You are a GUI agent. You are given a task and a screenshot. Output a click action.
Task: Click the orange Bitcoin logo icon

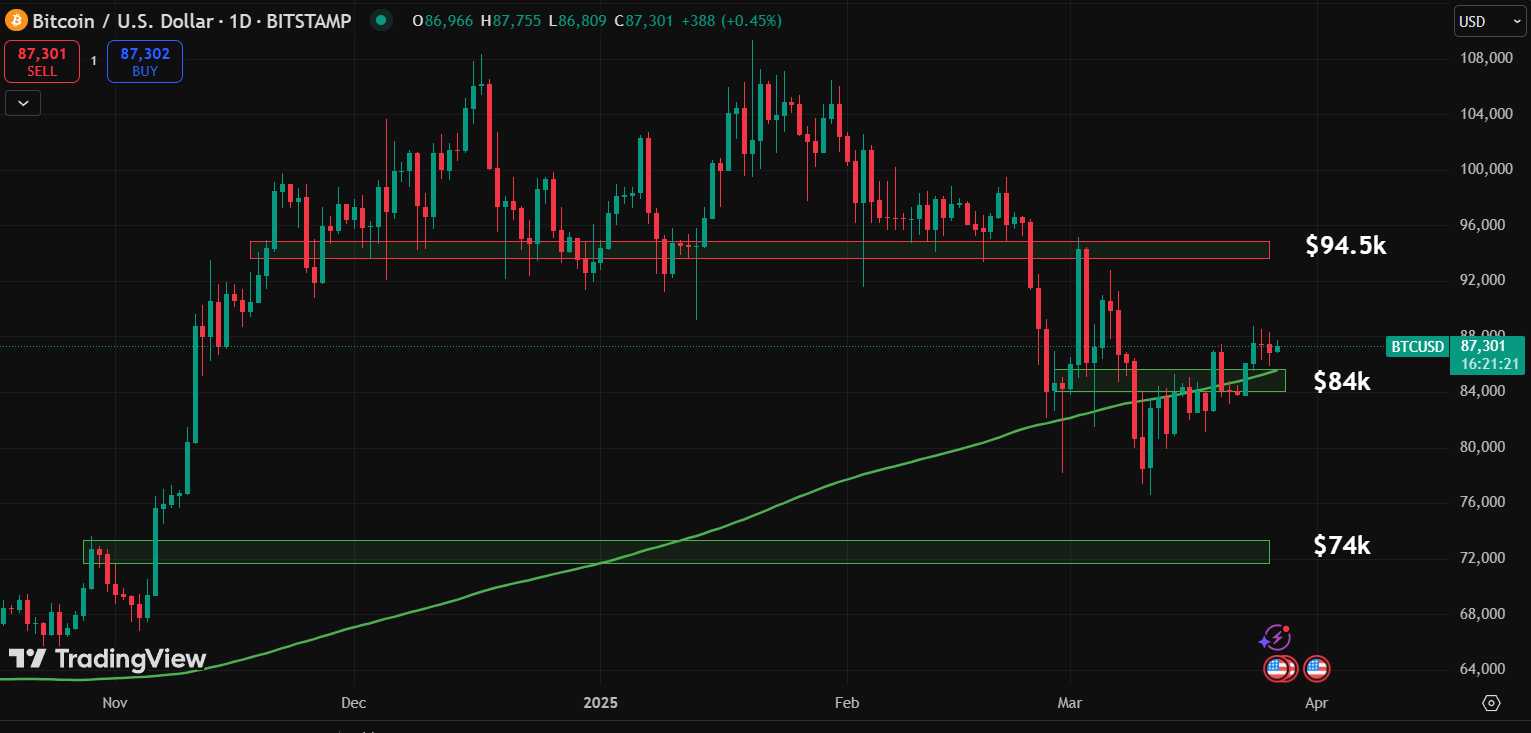[15, 20]
